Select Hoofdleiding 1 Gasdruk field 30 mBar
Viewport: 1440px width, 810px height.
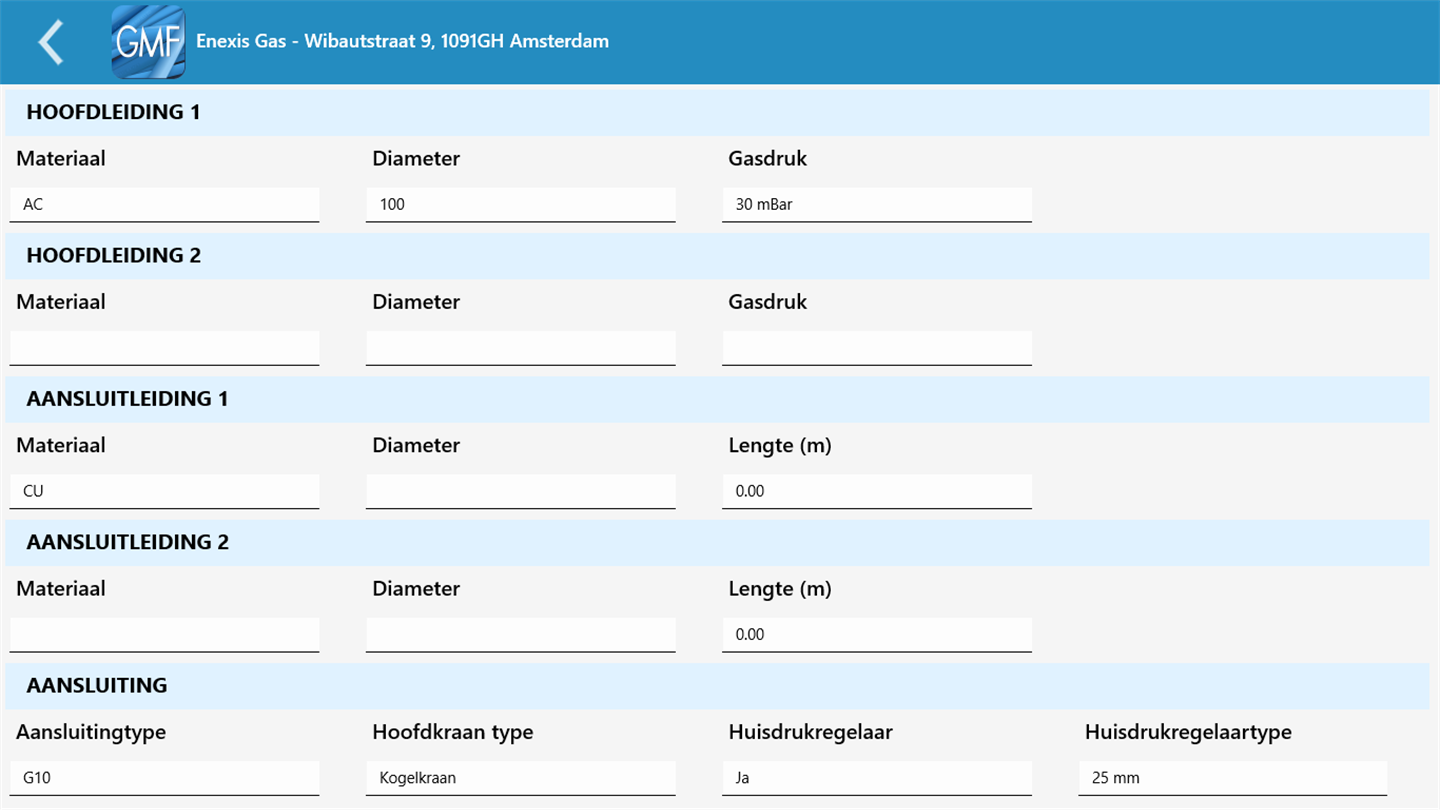click(x=877, y=204)
